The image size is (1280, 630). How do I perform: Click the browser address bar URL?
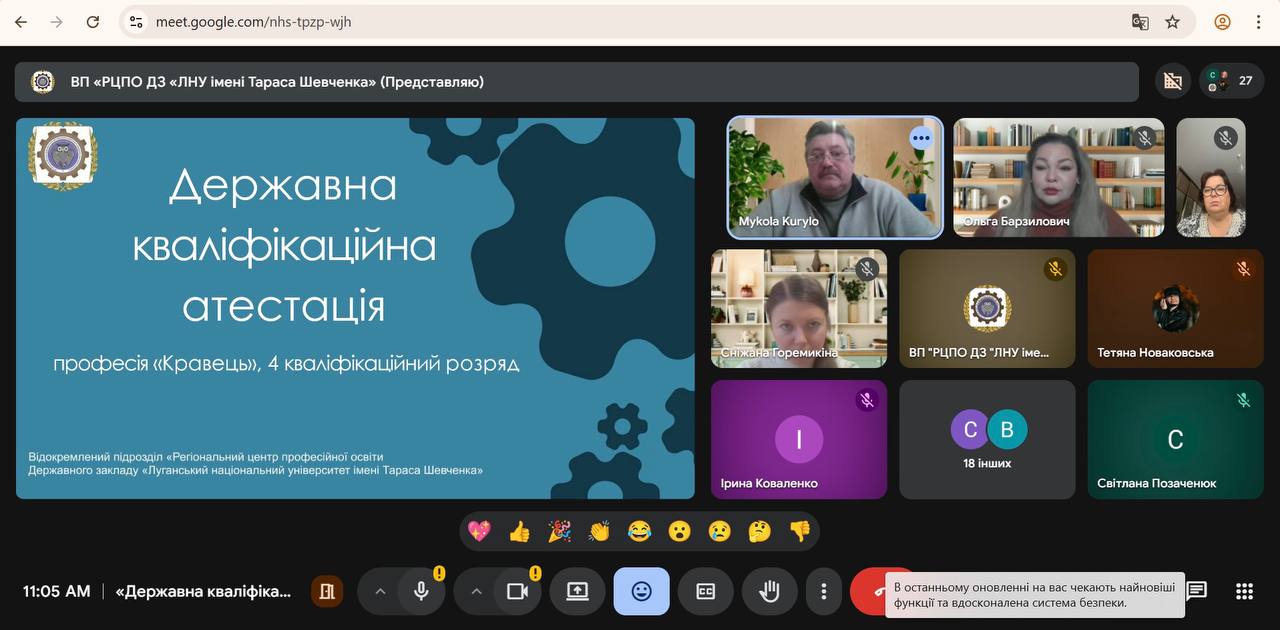(253, 22)
